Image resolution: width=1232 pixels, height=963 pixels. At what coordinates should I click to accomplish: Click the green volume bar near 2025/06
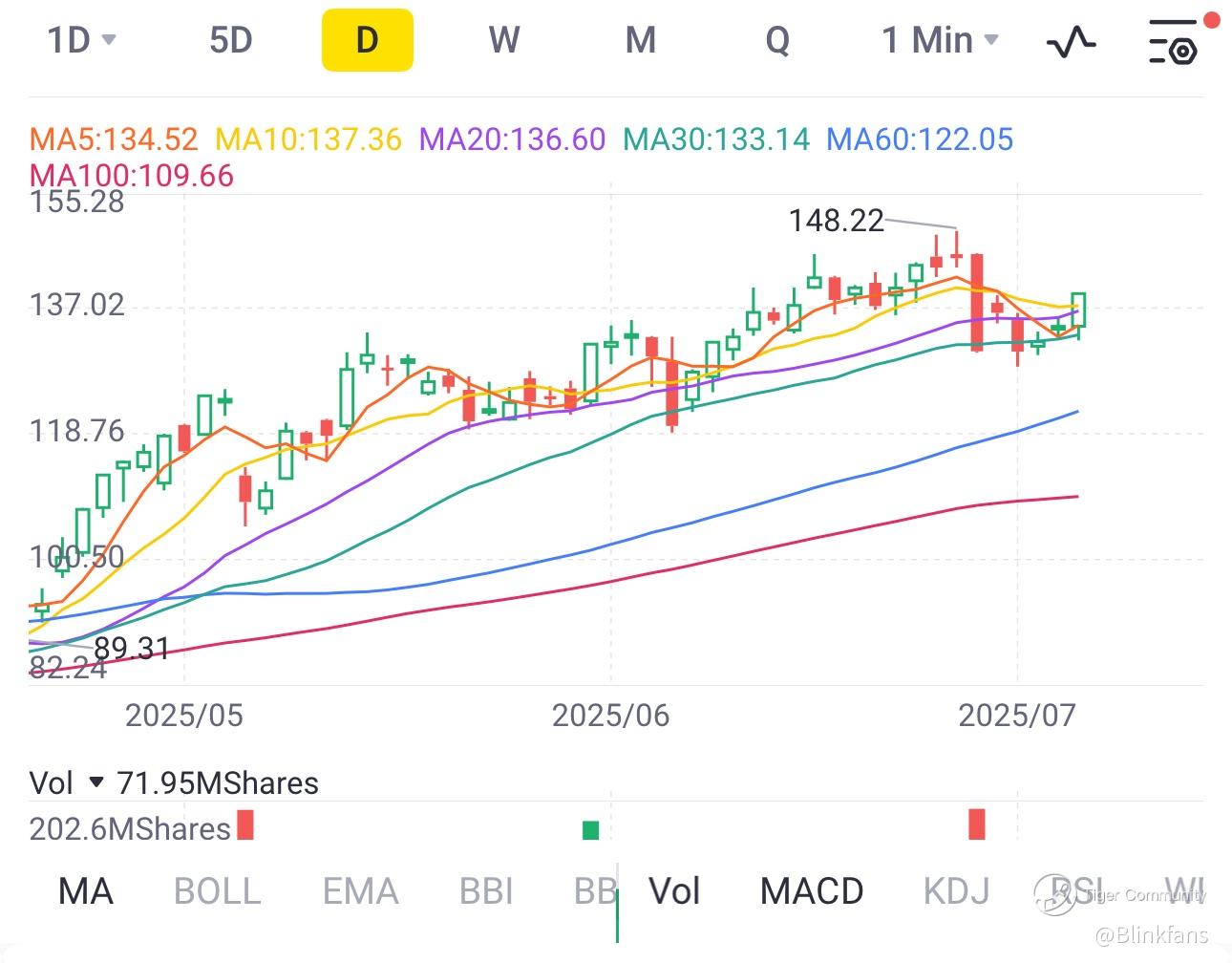pos(590,830)
